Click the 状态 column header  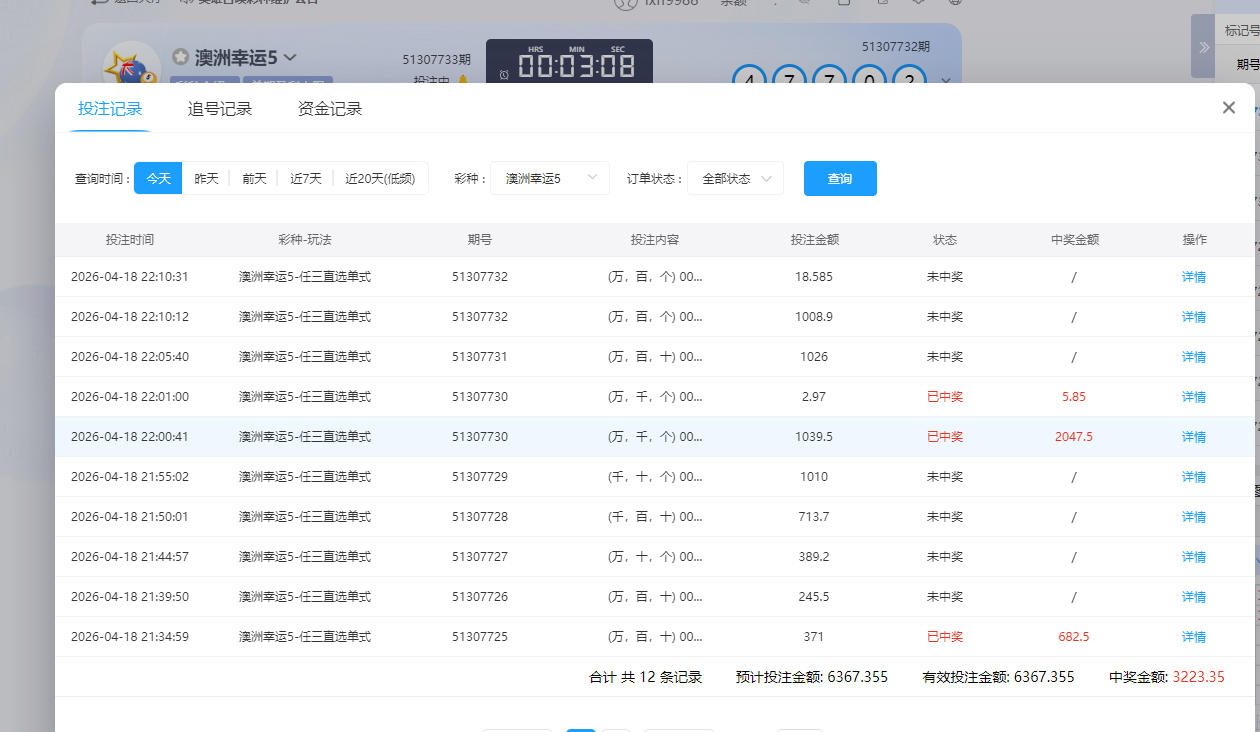coord(945,240)
